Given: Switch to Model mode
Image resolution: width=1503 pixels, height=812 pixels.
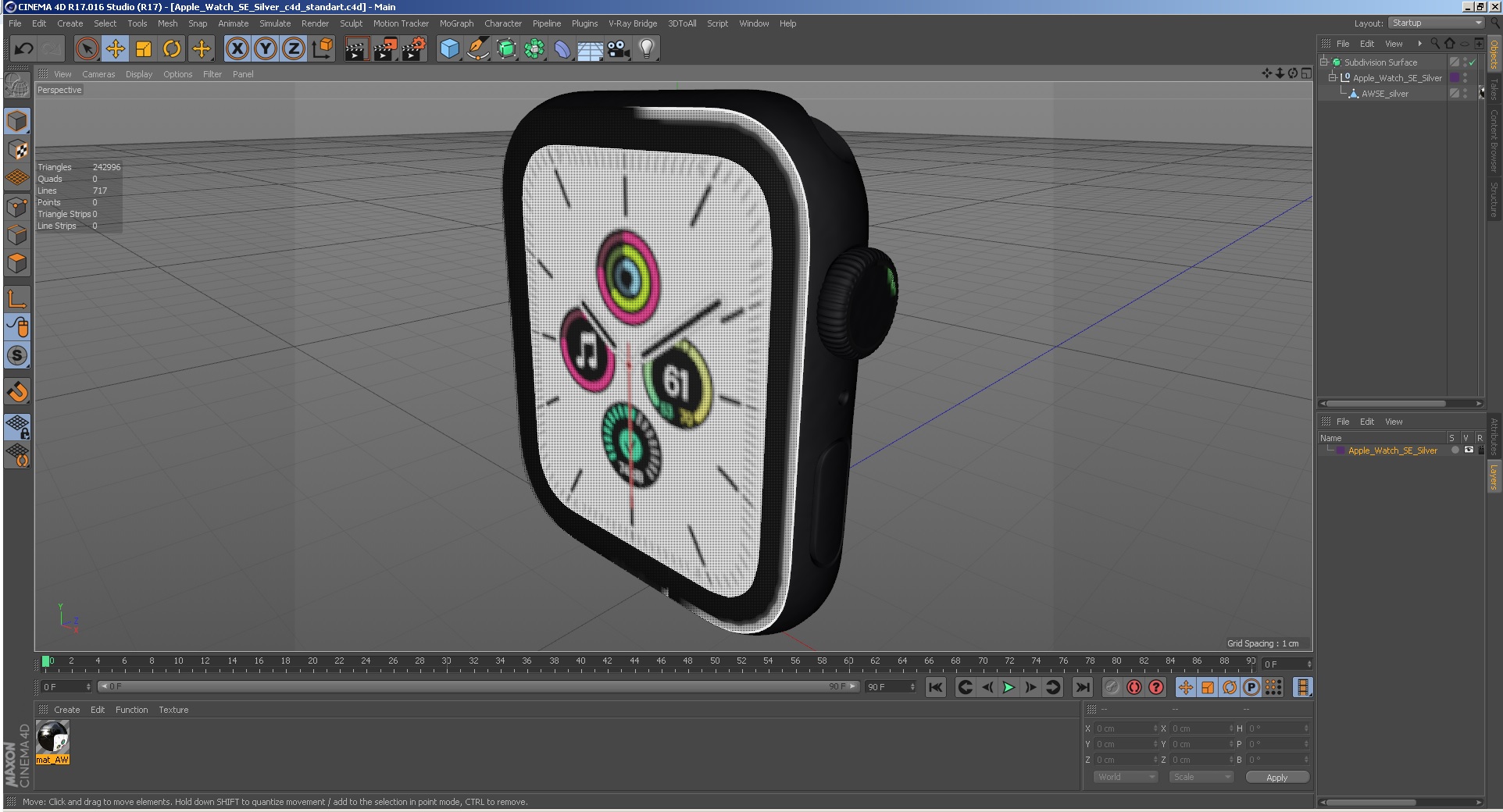Looking at the screenshot, I should [x=17, y=121].
